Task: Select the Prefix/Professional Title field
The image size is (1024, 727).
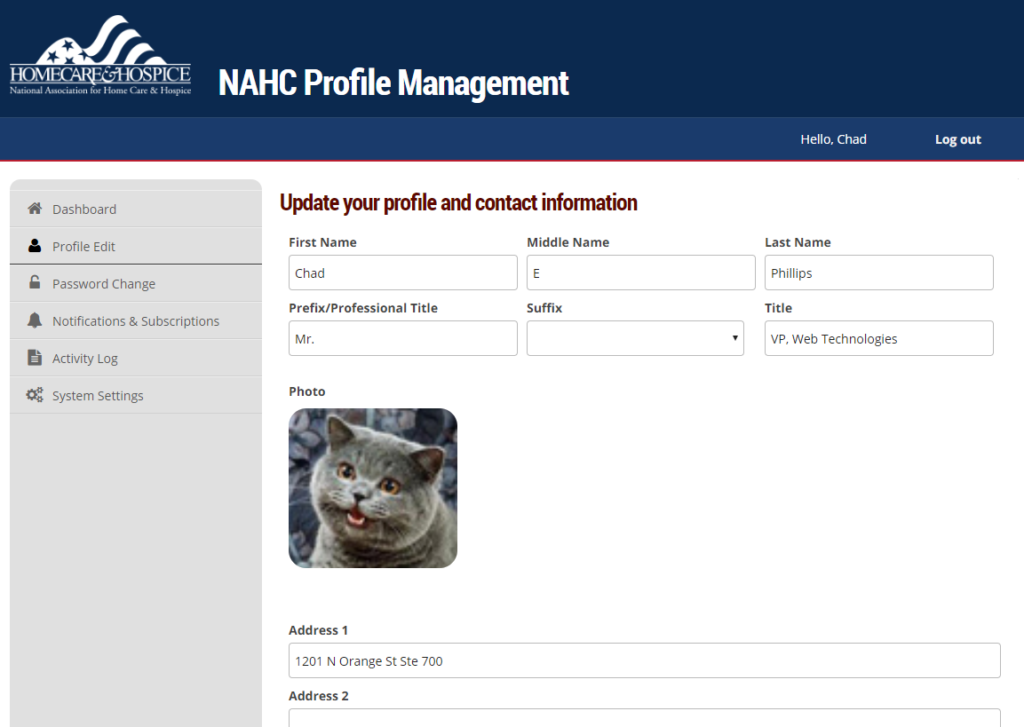Action: click(x=403, y=339)
